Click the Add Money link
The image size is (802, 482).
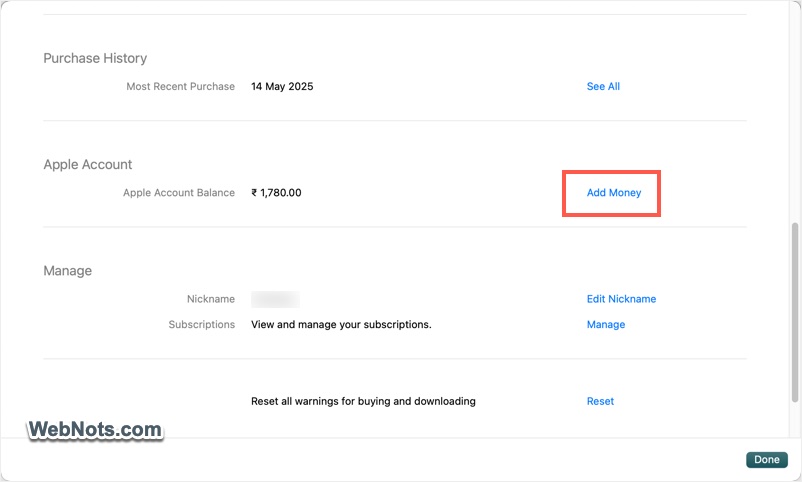(614, 193)
